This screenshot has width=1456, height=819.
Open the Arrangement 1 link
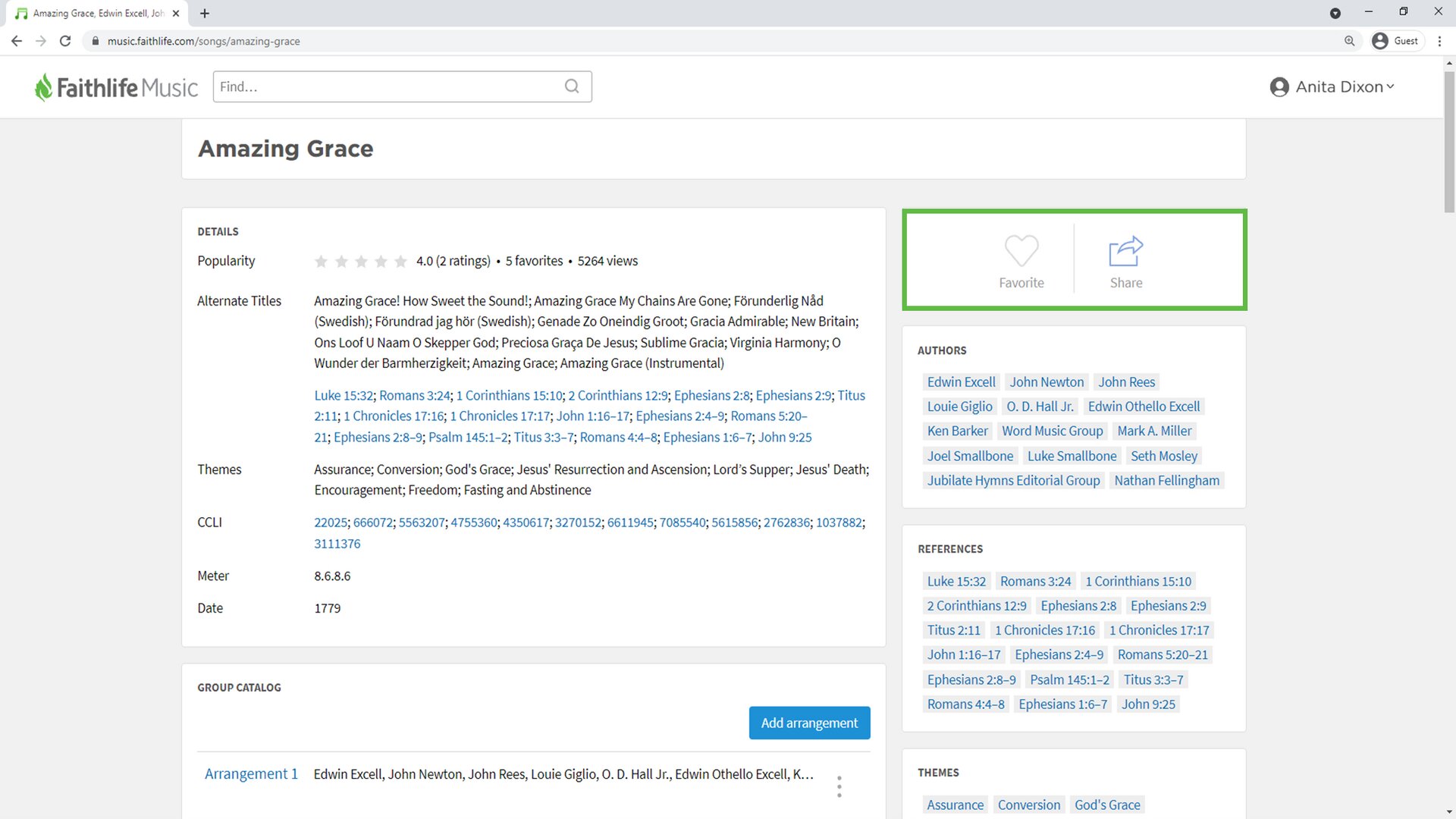[x=251, y=773]
